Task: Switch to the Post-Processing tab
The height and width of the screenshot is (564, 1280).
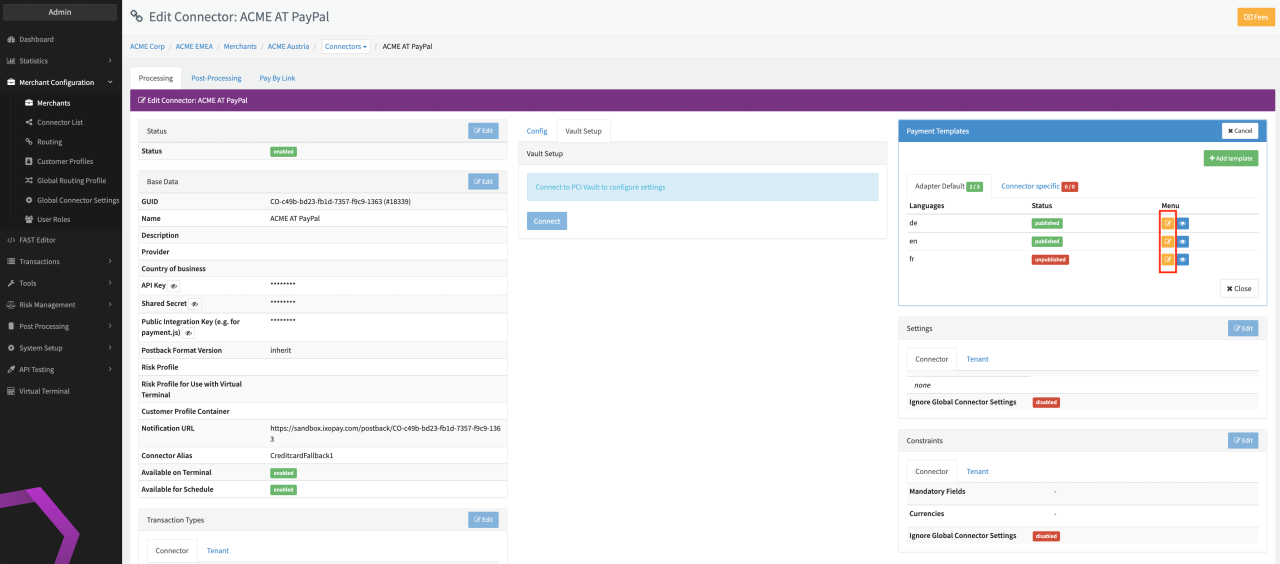Action: [x=216, y=78]
